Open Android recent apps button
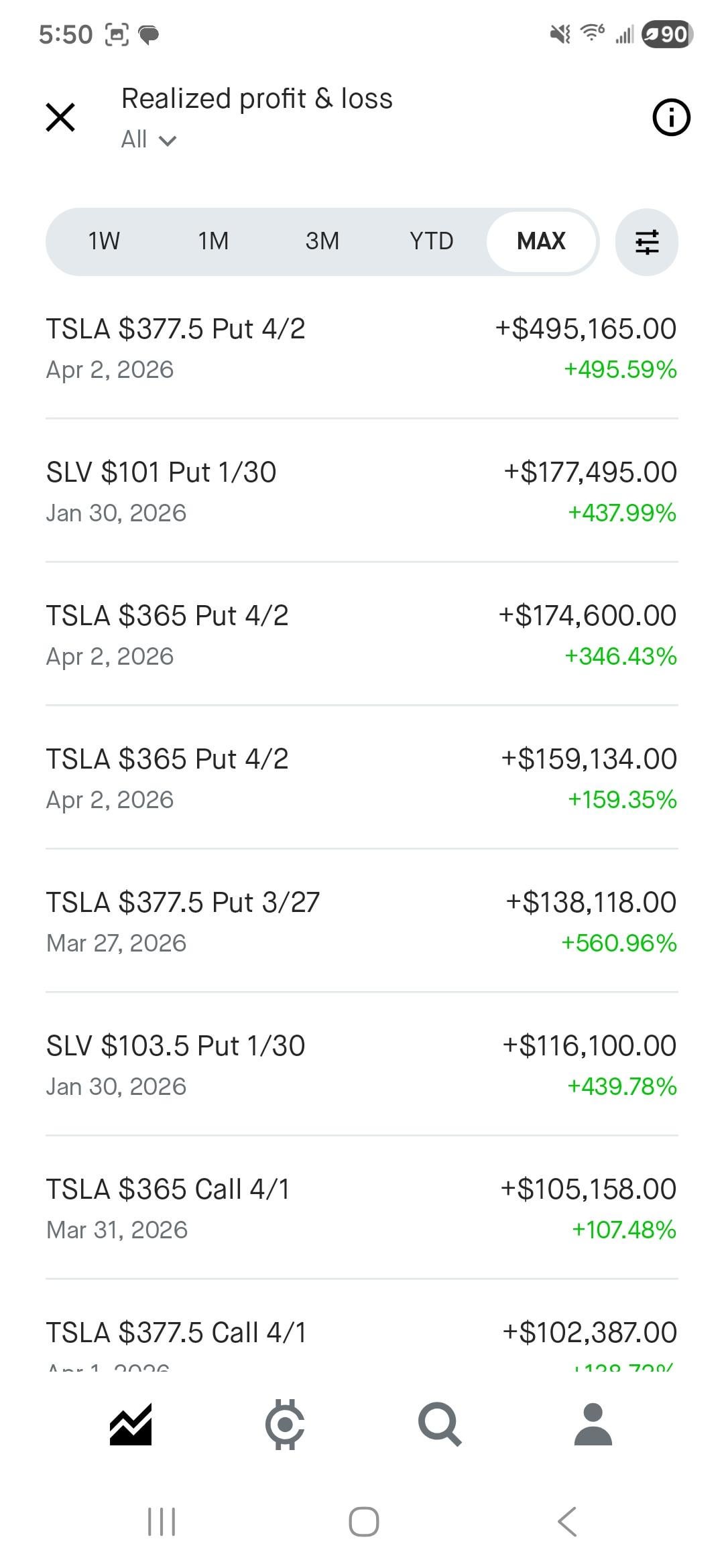The width and height of the screenshot is (724, 1568). pyautogui.click(x=161, y=1521)
